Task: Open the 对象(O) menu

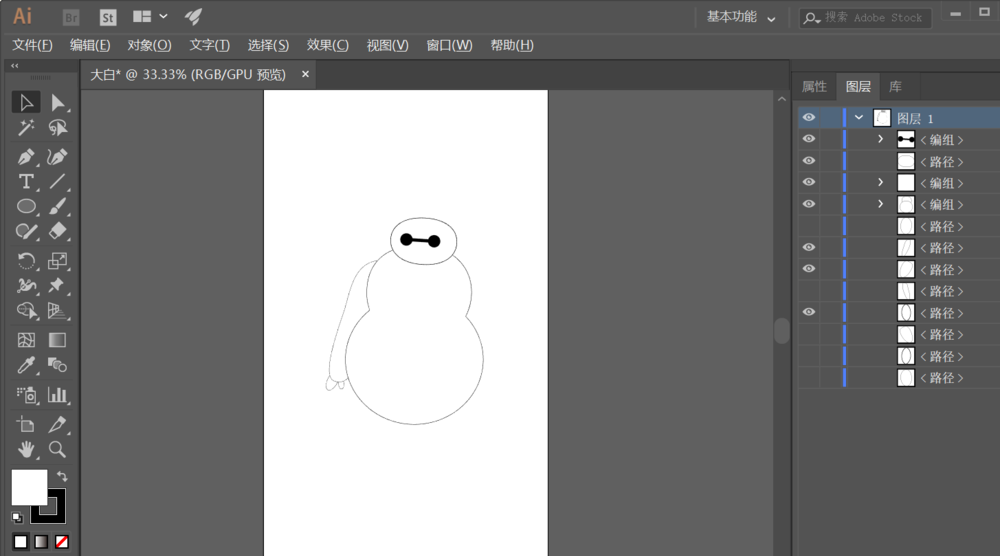Action: coord(149,45)
